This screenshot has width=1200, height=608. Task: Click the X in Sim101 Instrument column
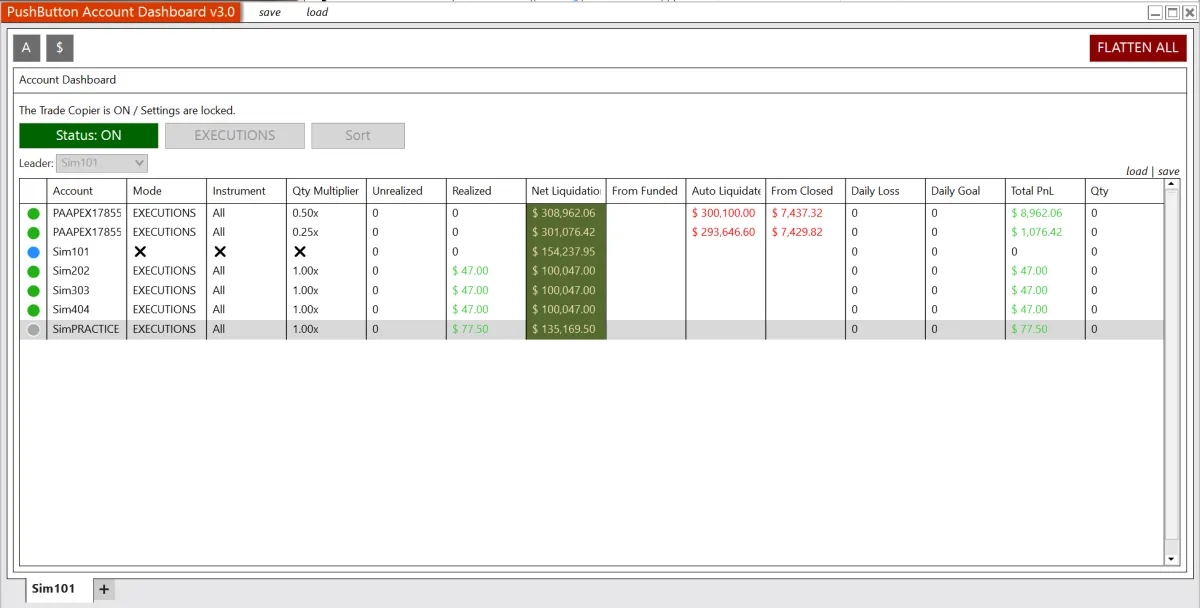(220, 252)
